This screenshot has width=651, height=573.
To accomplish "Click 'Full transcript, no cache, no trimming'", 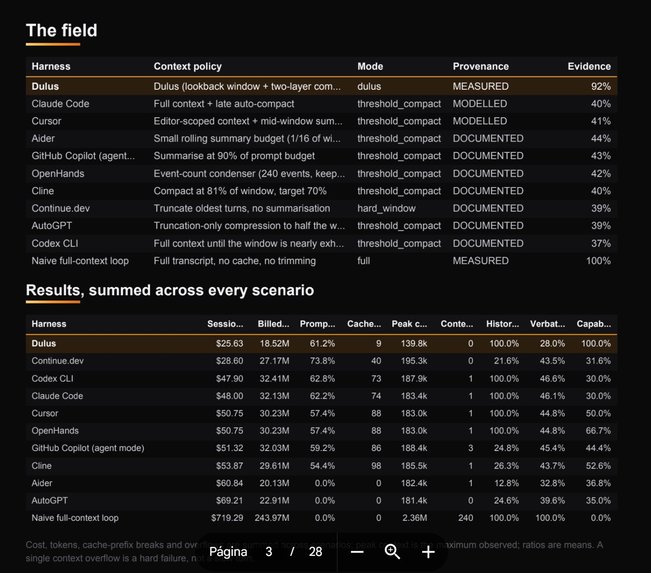I will click(x=235, y=261).
